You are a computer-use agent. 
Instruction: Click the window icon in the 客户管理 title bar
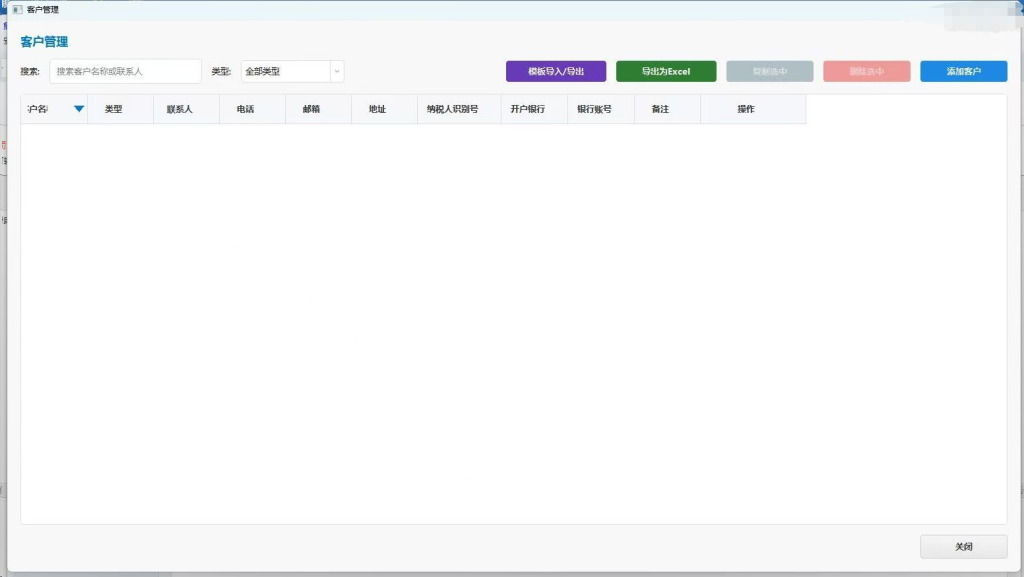tap(16, 9)
